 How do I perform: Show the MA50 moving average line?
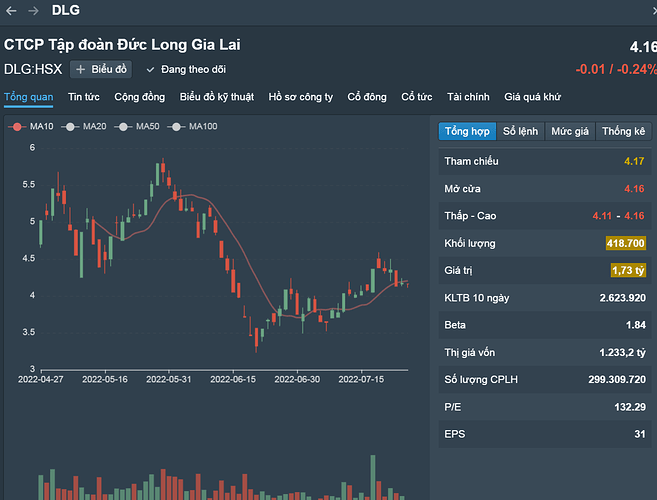[x=122, y=126]
